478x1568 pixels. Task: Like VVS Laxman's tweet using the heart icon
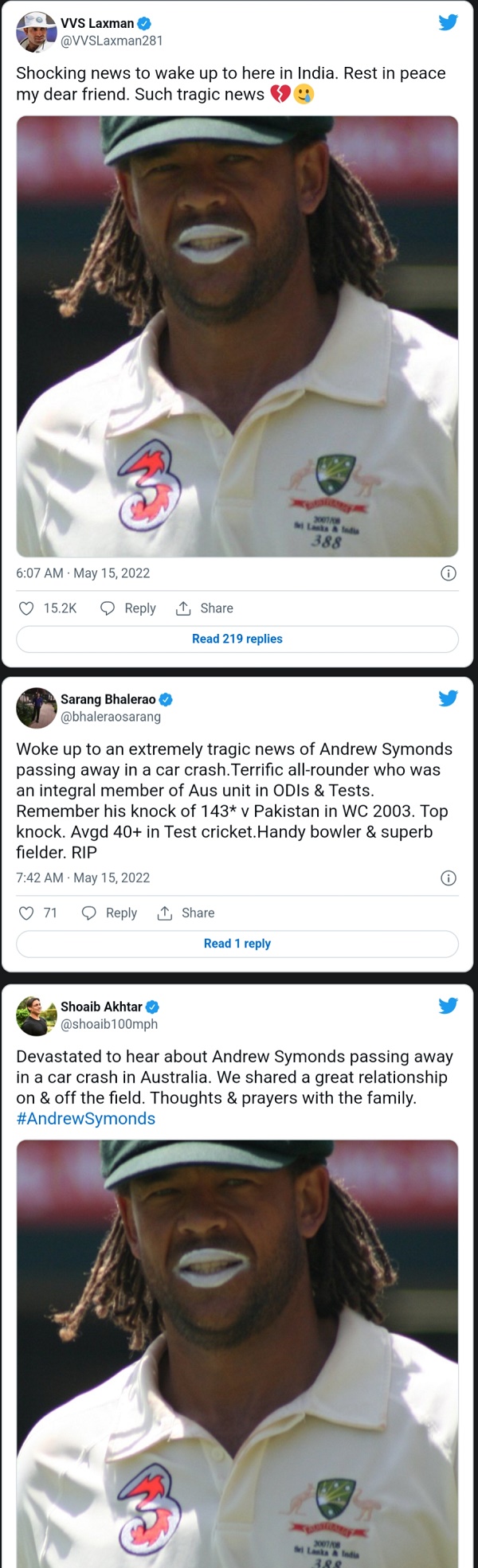pyautogui.click(x=27, y=608)
